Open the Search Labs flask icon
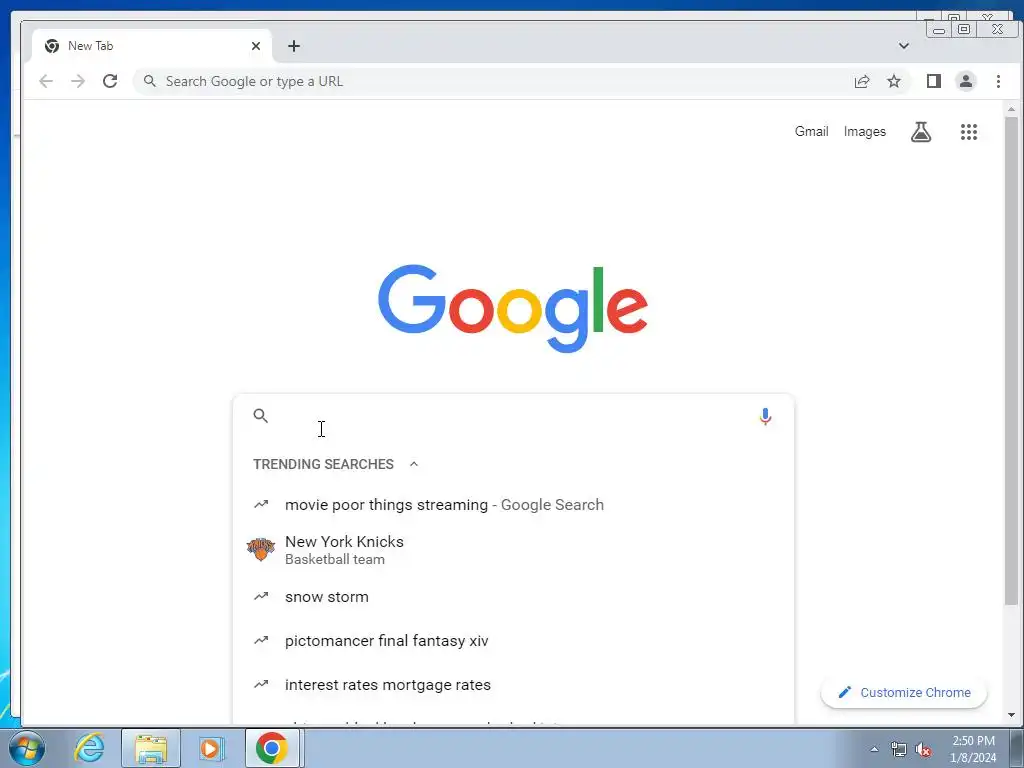The image size is (1024, 768). (921, 132)
